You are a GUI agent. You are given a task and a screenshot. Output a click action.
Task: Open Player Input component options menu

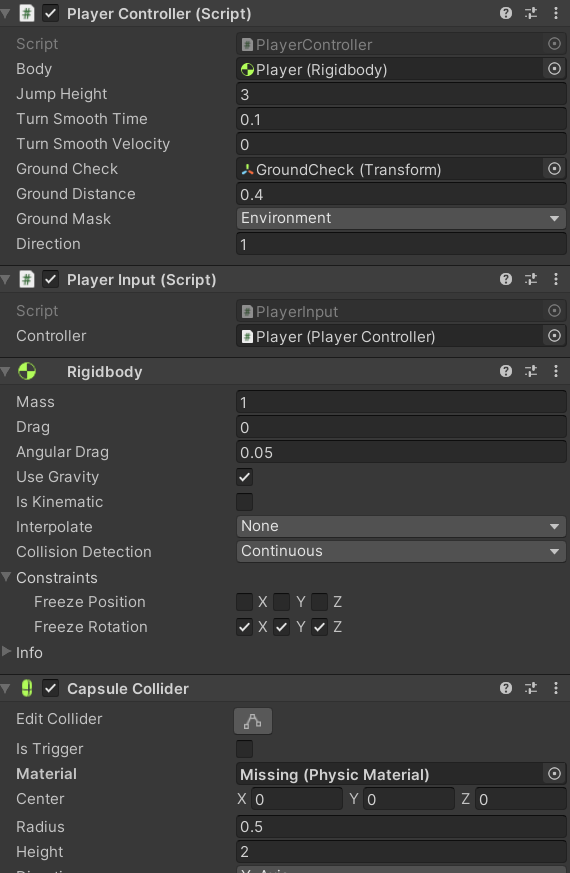click(x=556, y=279)
